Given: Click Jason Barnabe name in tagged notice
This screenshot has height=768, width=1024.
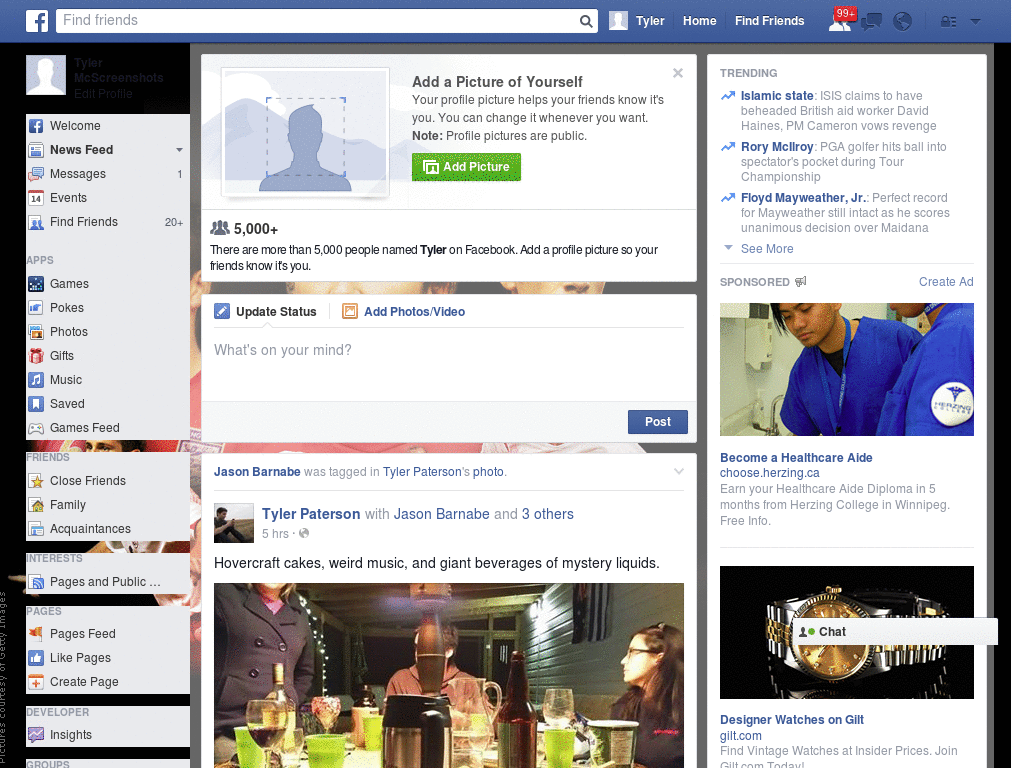Looking at the screenshot, I should [x=257, y=472].
